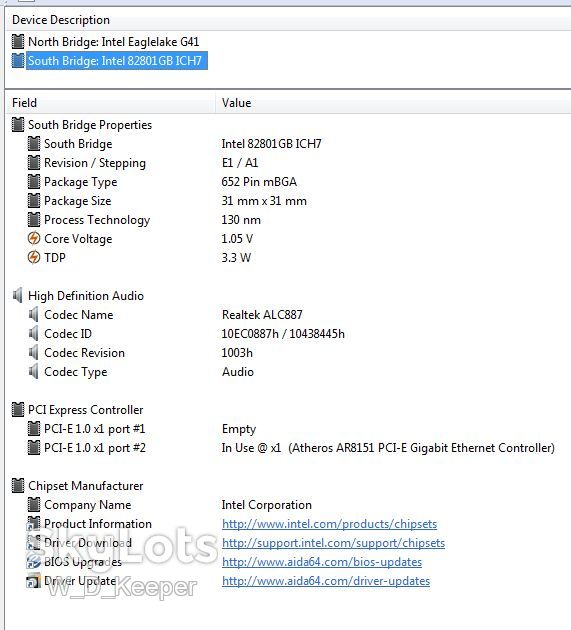Click the North Bridge chip icon

click(x=18, y=41)
